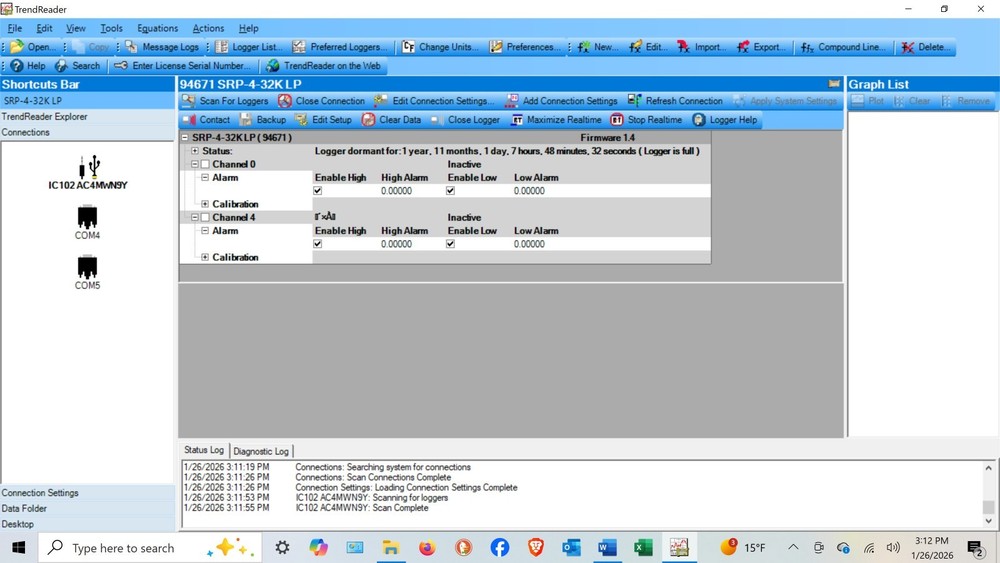Collapse the Channel 0 Alarm node
Image resolution: width=1000 pixels, height=563 pixels.
pos(205,178)
